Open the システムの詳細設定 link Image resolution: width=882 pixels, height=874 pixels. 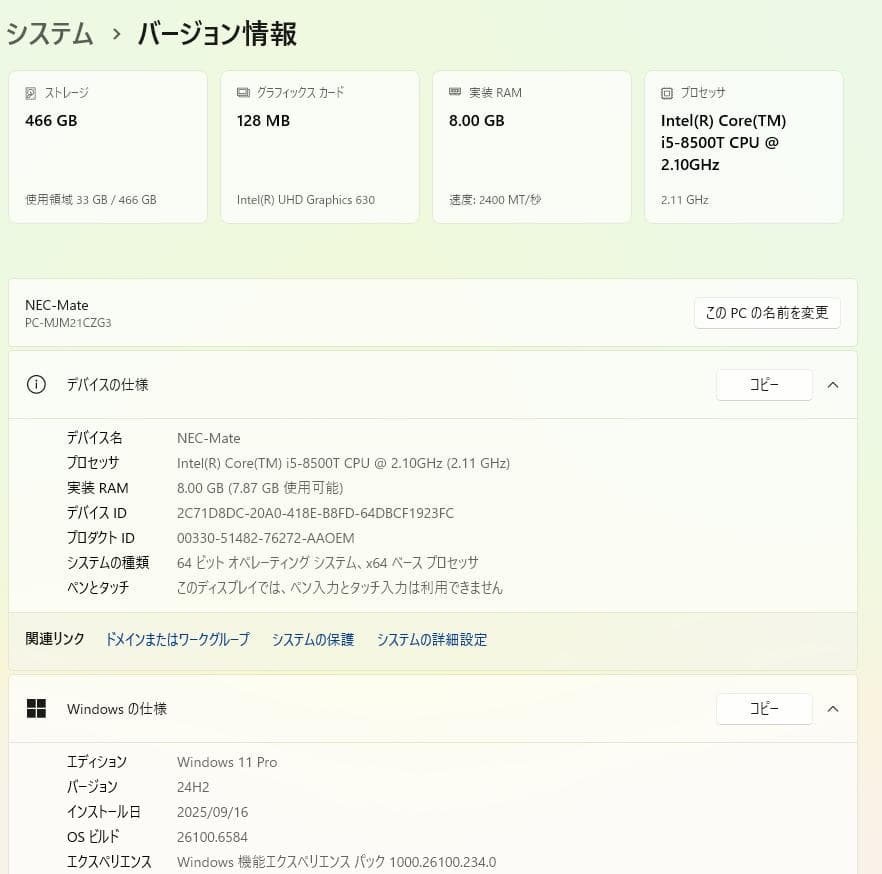point(430,639)
